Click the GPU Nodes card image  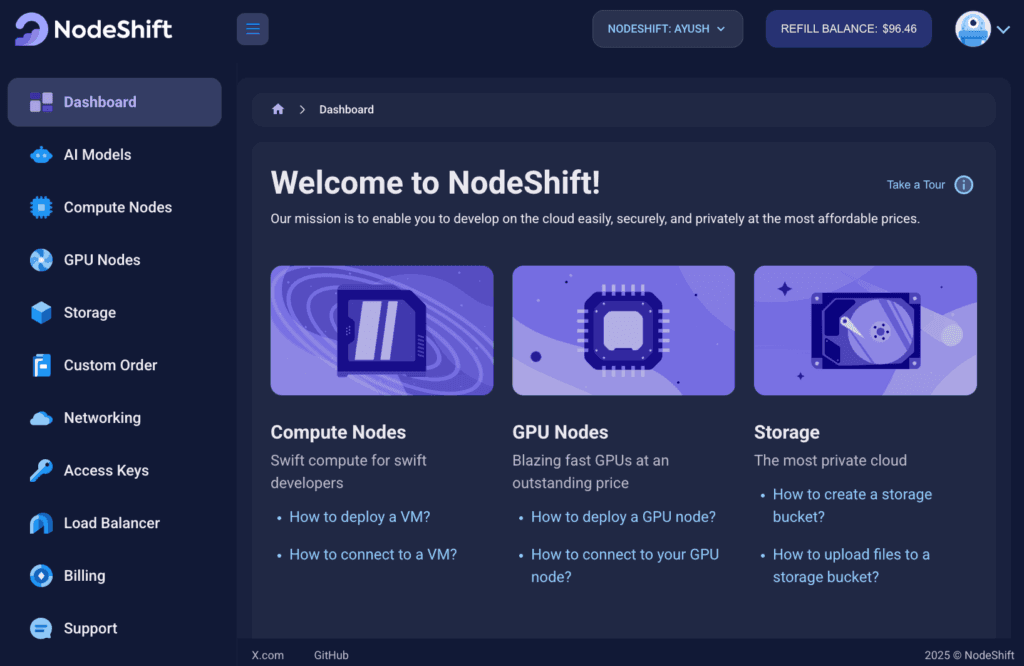coord(624,330)
